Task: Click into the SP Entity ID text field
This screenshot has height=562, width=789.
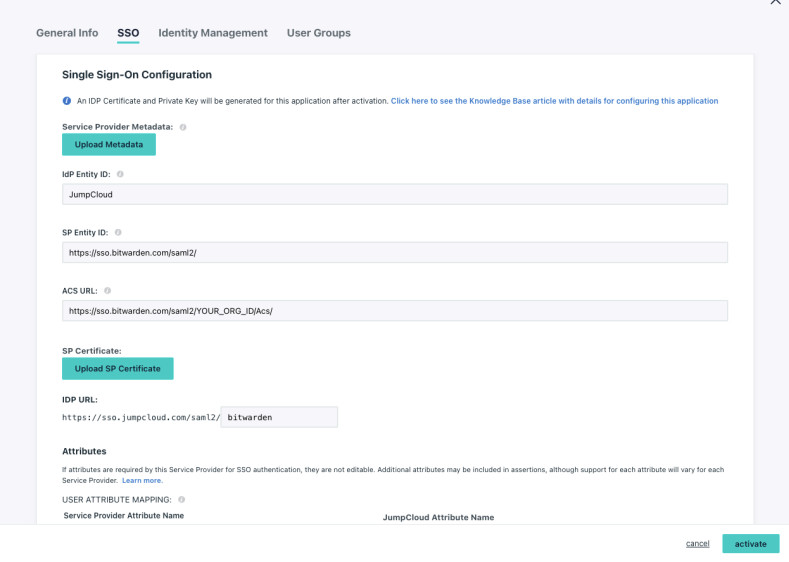Action: click(394, 253)
